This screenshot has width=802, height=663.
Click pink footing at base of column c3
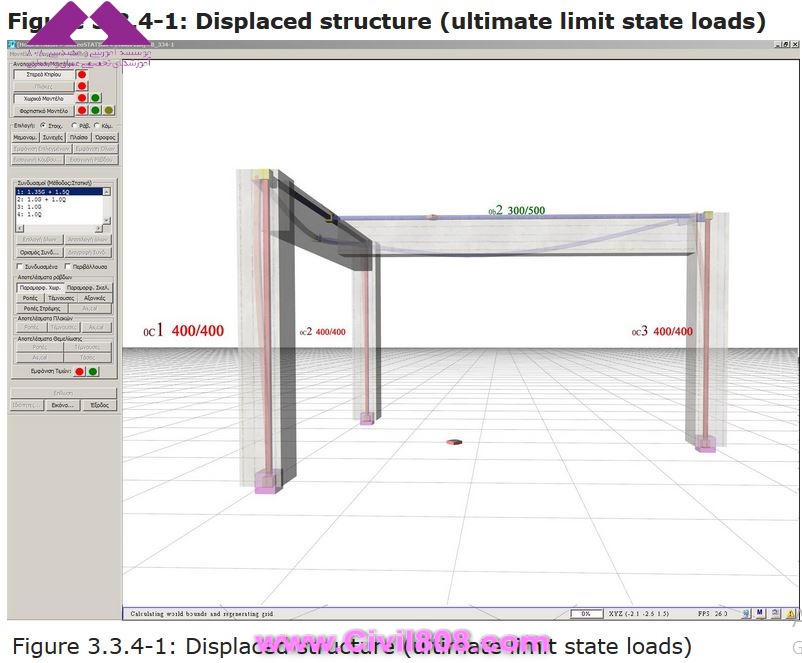point(705,444)
